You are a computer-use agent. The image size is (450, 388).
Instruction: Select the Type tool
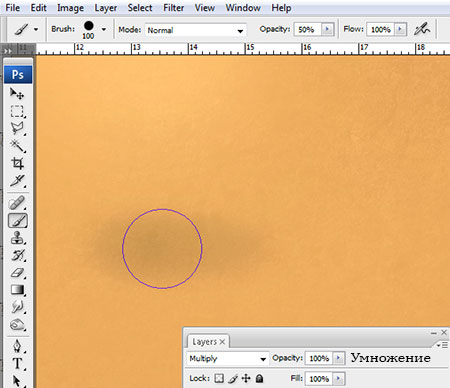(x=17, y=363)
